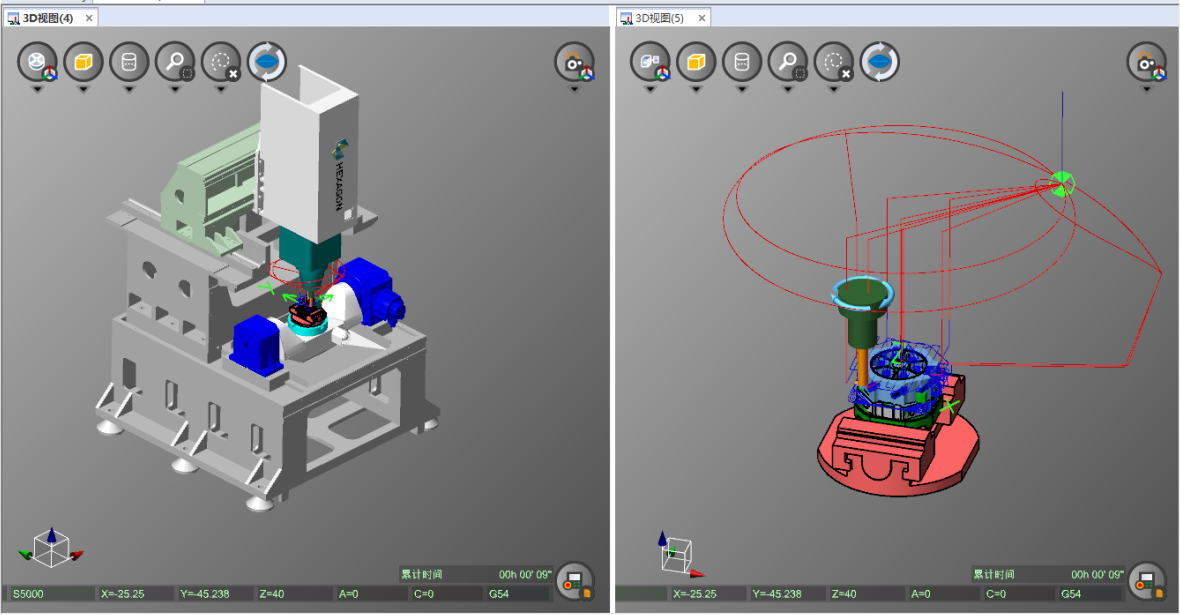Activate zoom window tool in 3D视图(5)
1180x615 pixels.
787,62
